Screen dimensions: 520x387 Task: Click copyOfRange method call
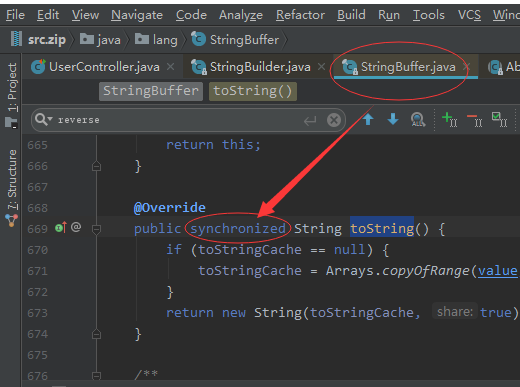tap(425, 271)
